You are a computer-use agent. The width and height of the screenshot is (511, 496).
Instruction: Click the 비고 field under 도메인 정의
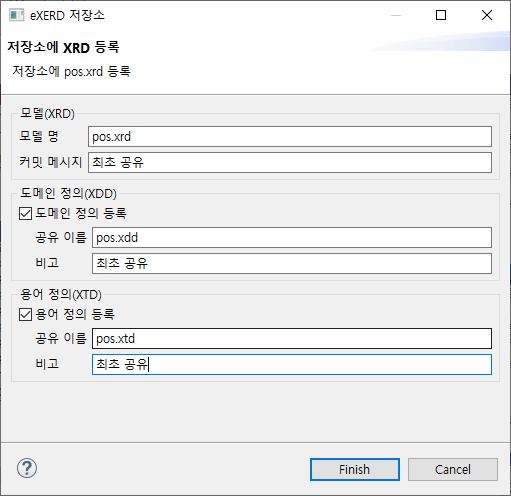coord(292,263)
